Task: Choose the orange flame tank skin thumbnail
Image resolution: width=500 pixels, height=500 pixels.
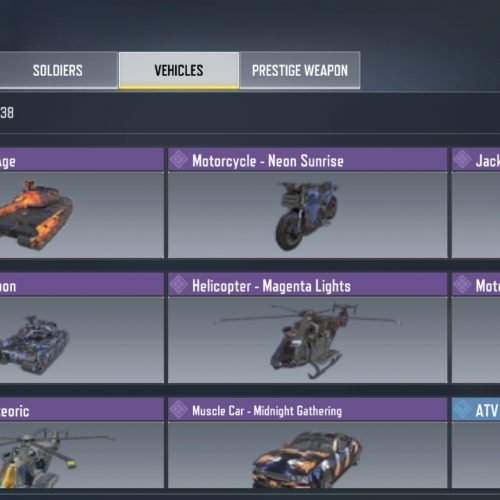Action: tap(35, 215)
